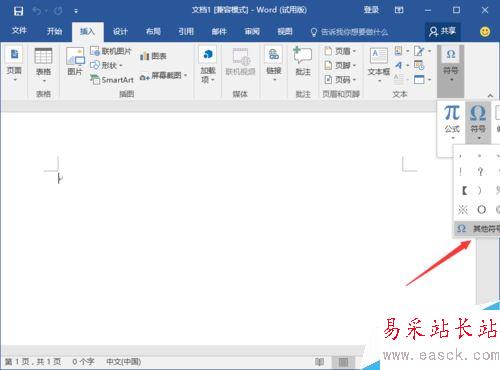The width and height of the screenshot is (500, 370).
Task: Click the 图表 (Chart) icon
Action: [x=153, y=56]
